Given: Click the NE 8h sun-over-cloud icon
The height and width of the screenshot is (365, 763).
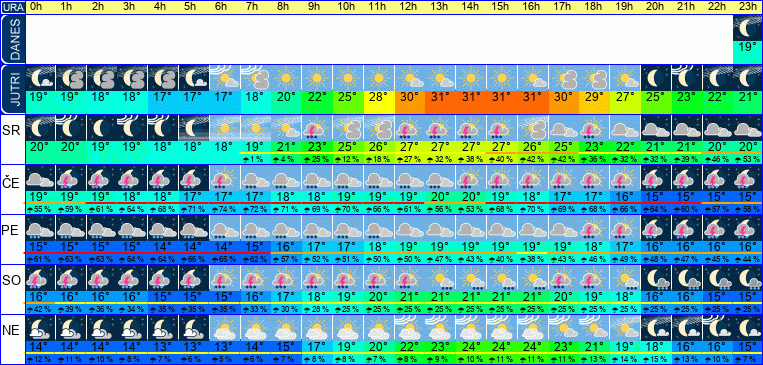Looking at the screenshot, I should click(286, 327).
